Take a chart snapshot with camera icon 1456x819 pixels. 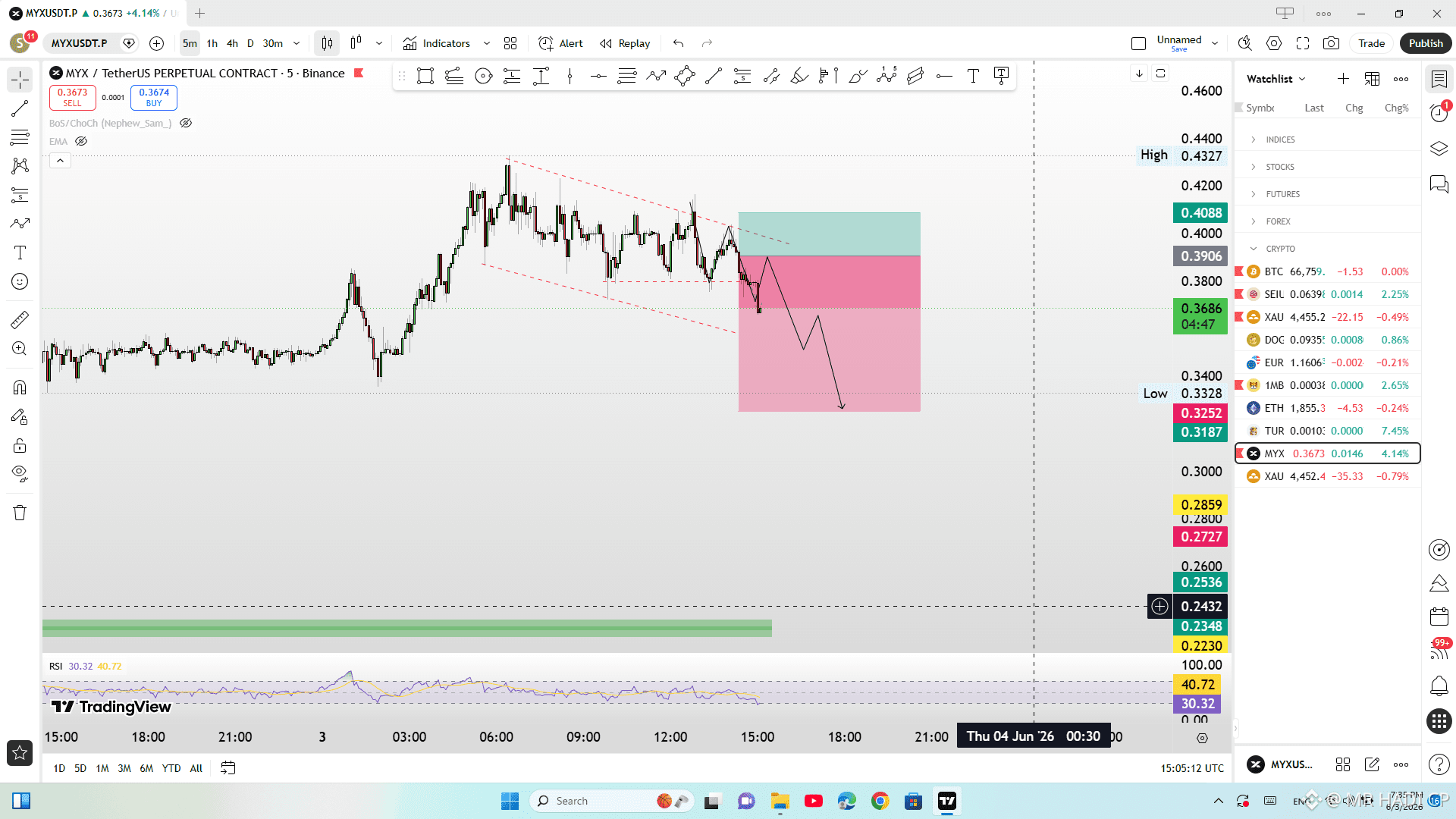click(x=1331, y=43)
